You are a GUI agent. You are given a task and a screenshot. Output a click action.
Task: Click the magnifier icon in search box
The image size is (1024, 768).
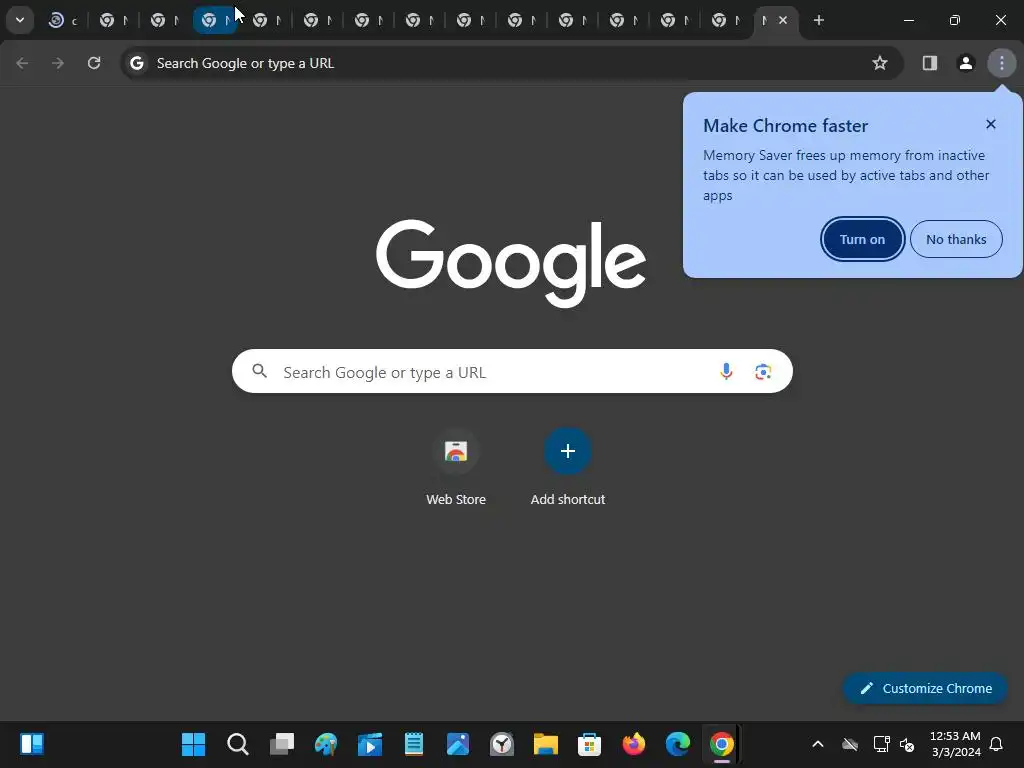(x=260, y=371)
